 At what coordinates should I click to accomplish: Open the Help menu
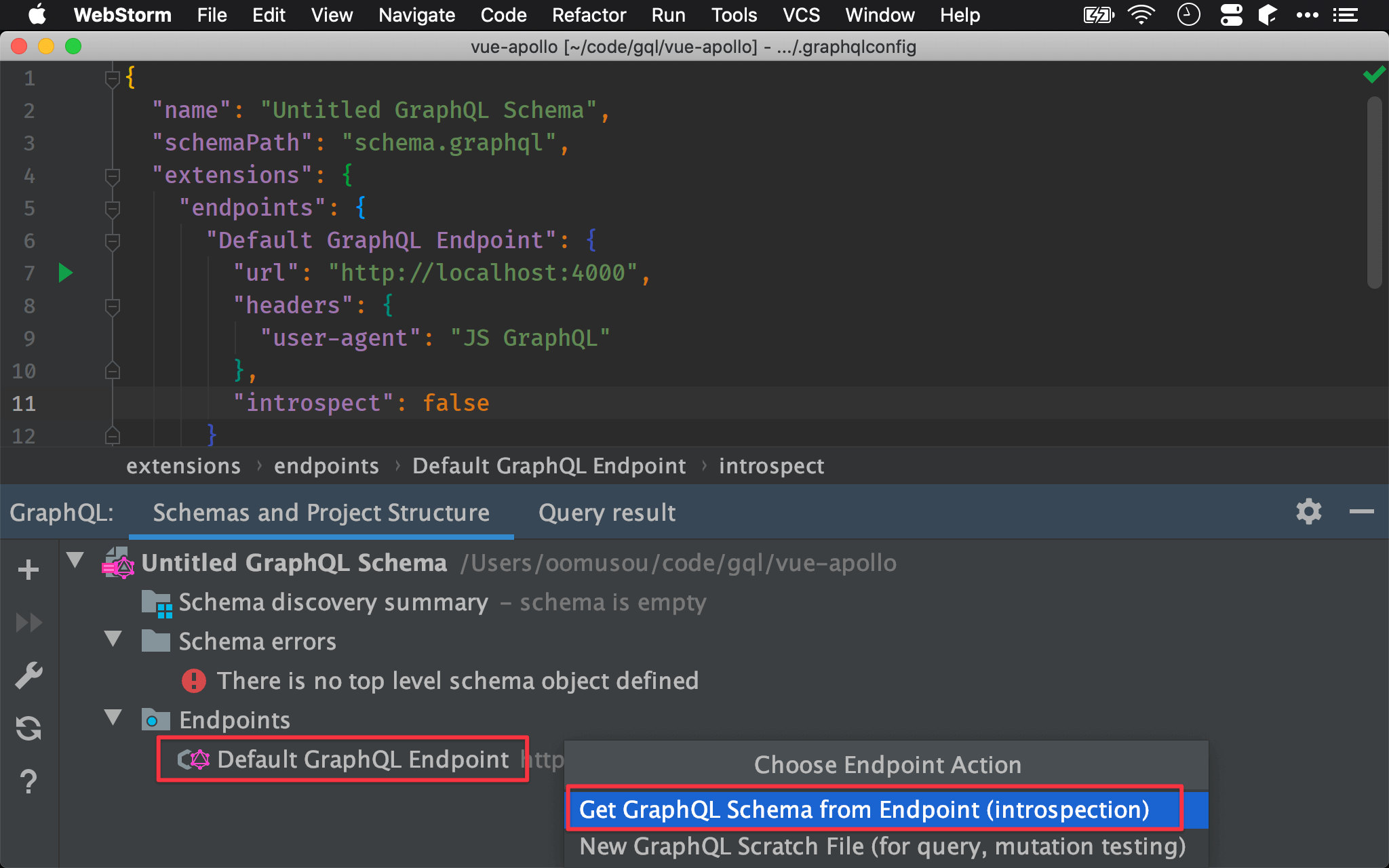point(960,15)
